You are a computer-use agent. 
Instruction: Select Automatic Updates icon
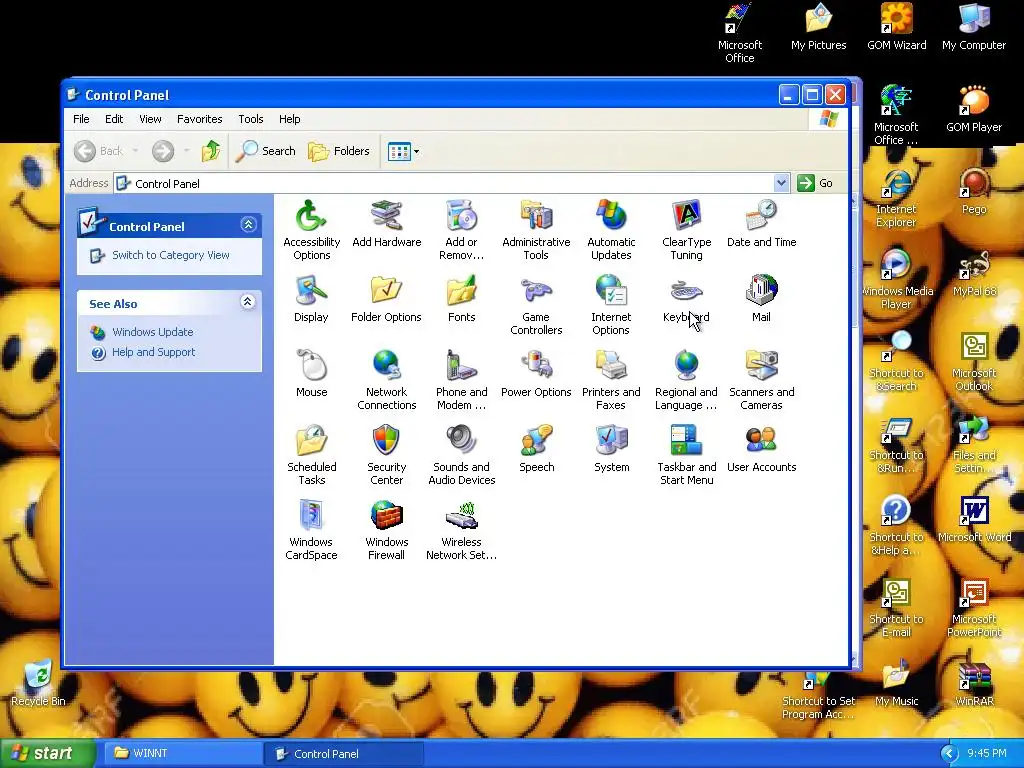[x=611, y=230]
